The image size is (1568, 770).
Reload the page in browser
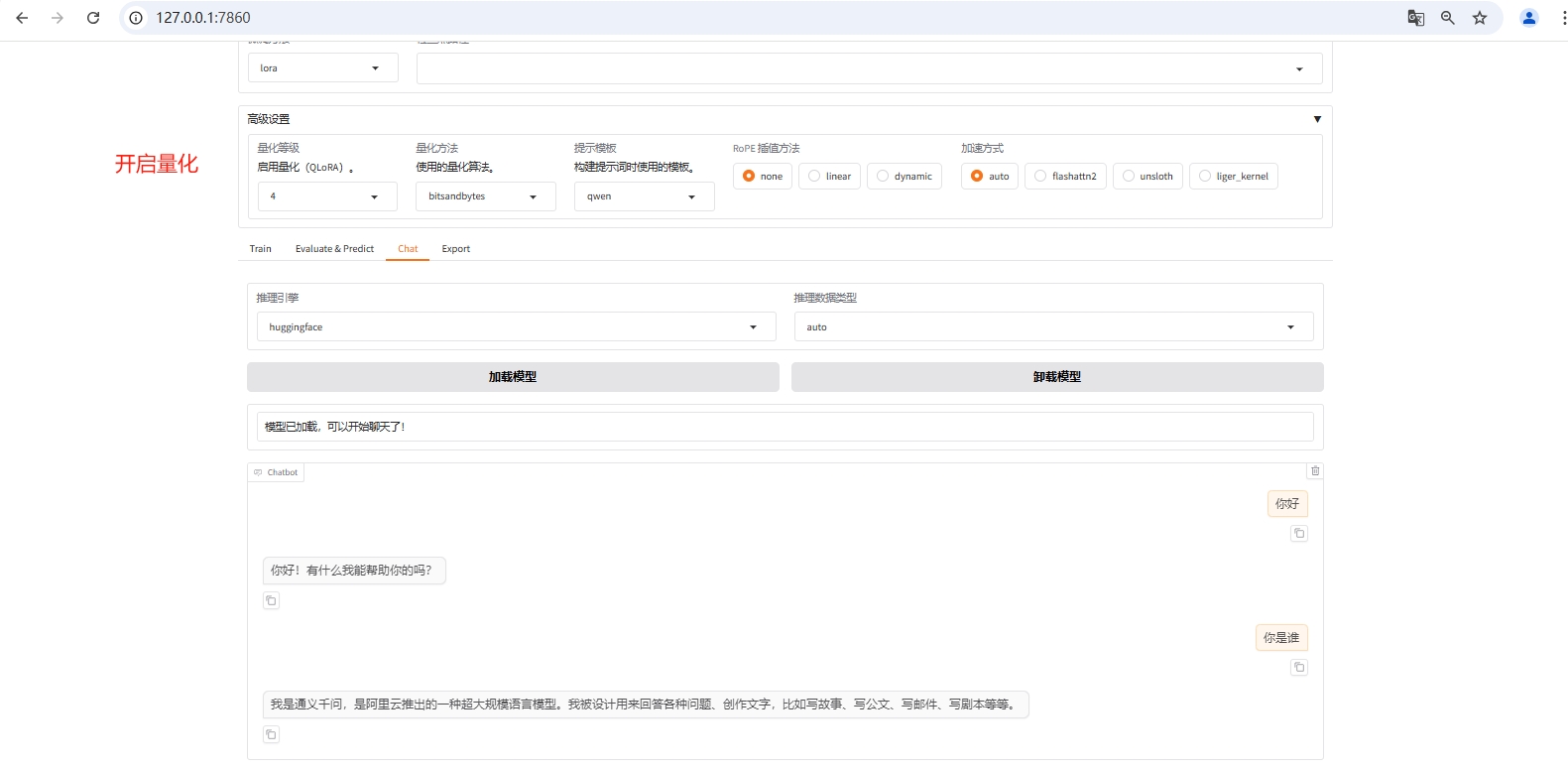pos(93,18)
